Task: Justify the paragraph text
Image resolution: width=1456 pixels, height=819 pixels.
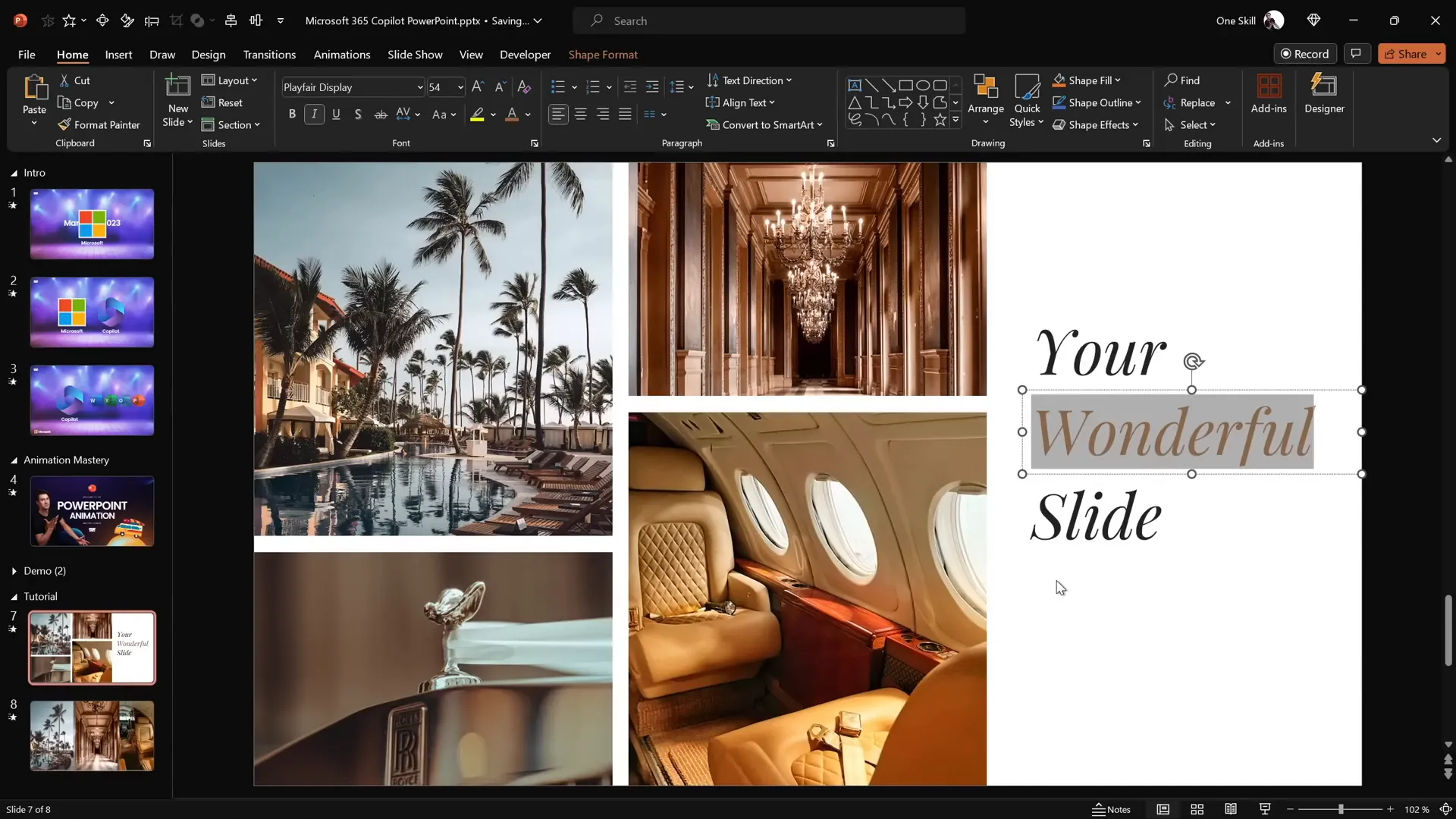Action: (625, 115)
